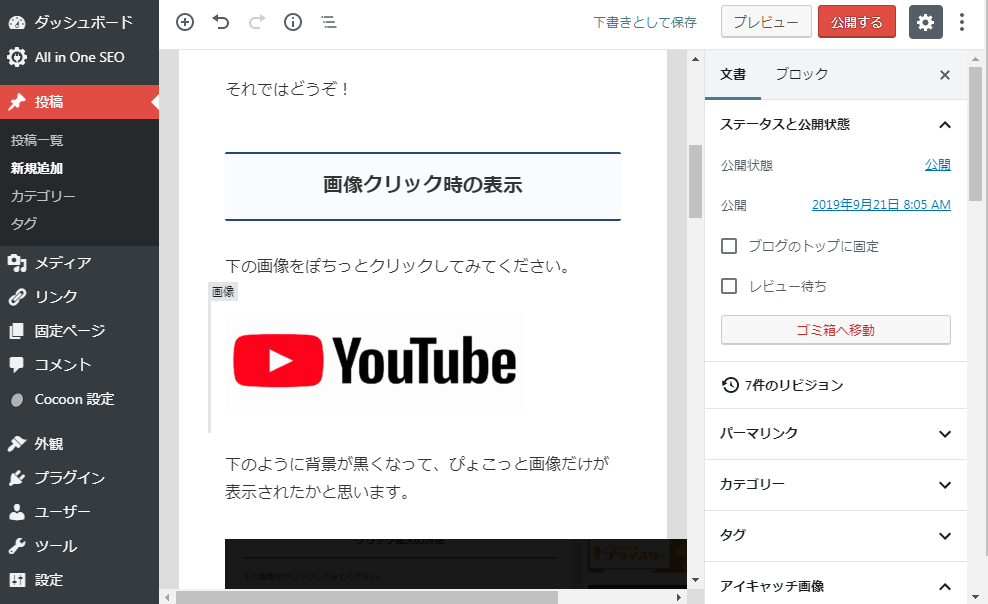The height and width of the screenshot is (604, 988).
Task: Click the 公開 visibility link
Action: click(x=938, y=164)
